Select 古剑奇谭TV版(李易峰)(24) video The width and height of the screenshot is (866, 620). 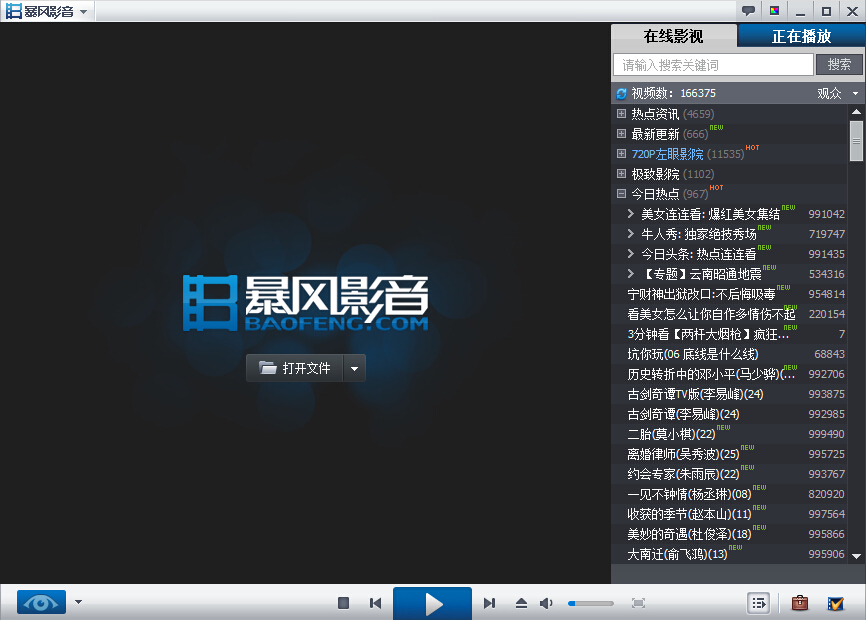tap(695, 394)
